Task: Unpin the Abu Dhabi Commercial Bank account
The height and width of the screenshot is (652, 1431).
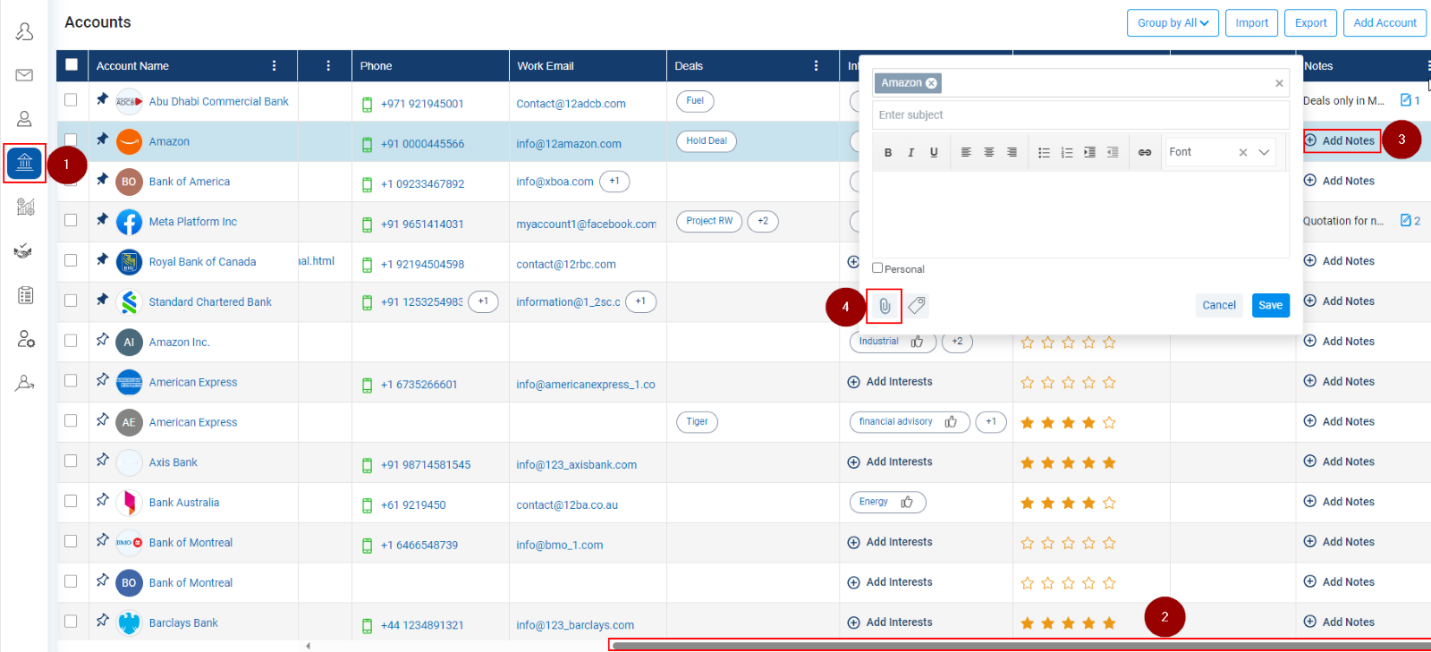Action: (102, 100)
